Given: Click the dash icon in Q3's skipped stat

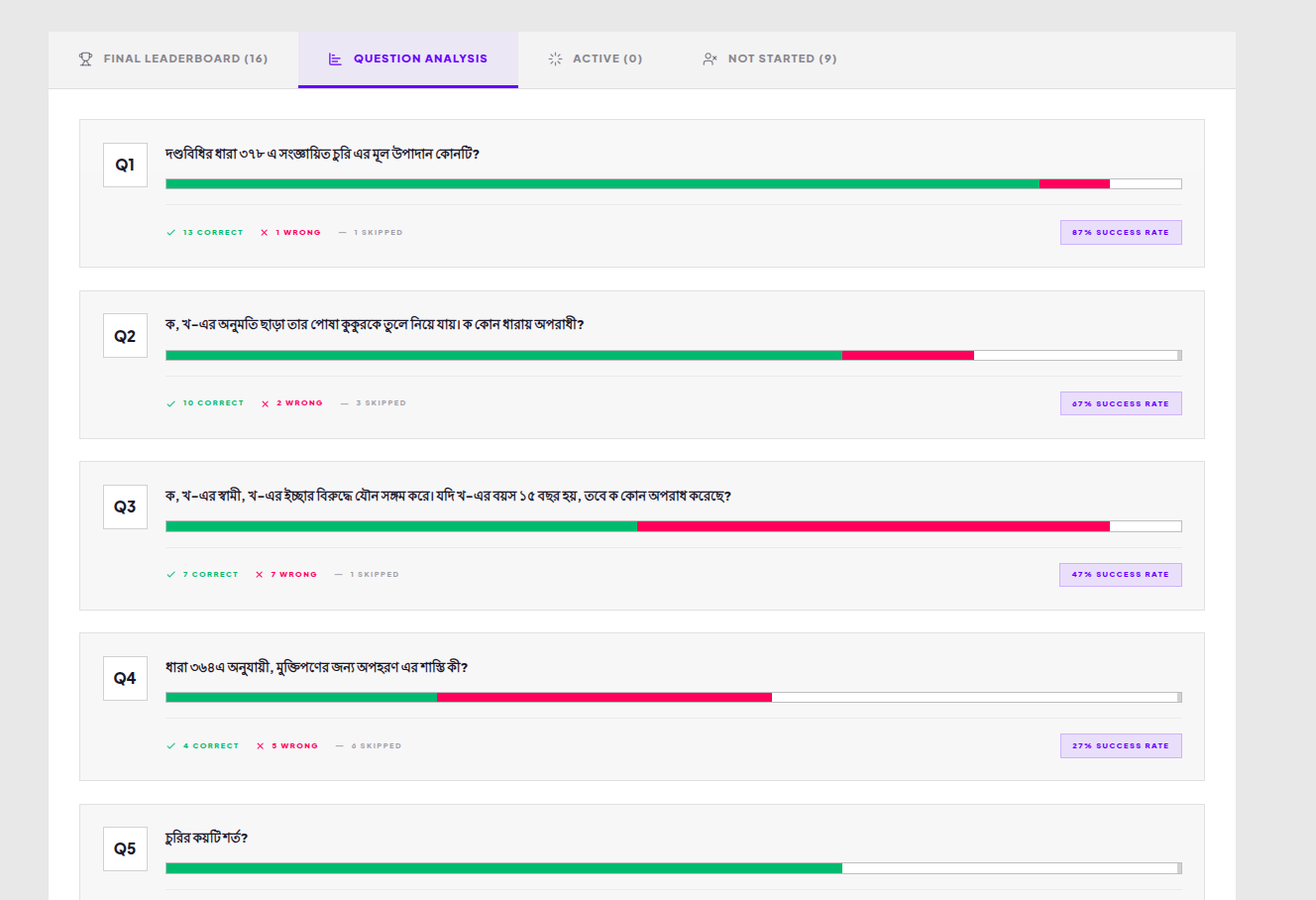Looking at the screenshot, I should (x=339, y=575).
